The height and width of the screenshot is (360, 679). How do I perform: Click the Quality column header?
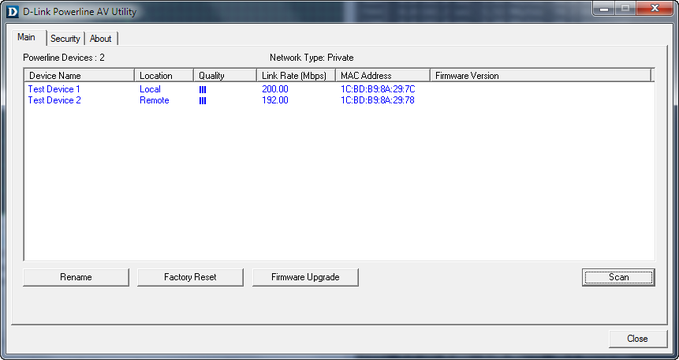click(x=225, y=76)
